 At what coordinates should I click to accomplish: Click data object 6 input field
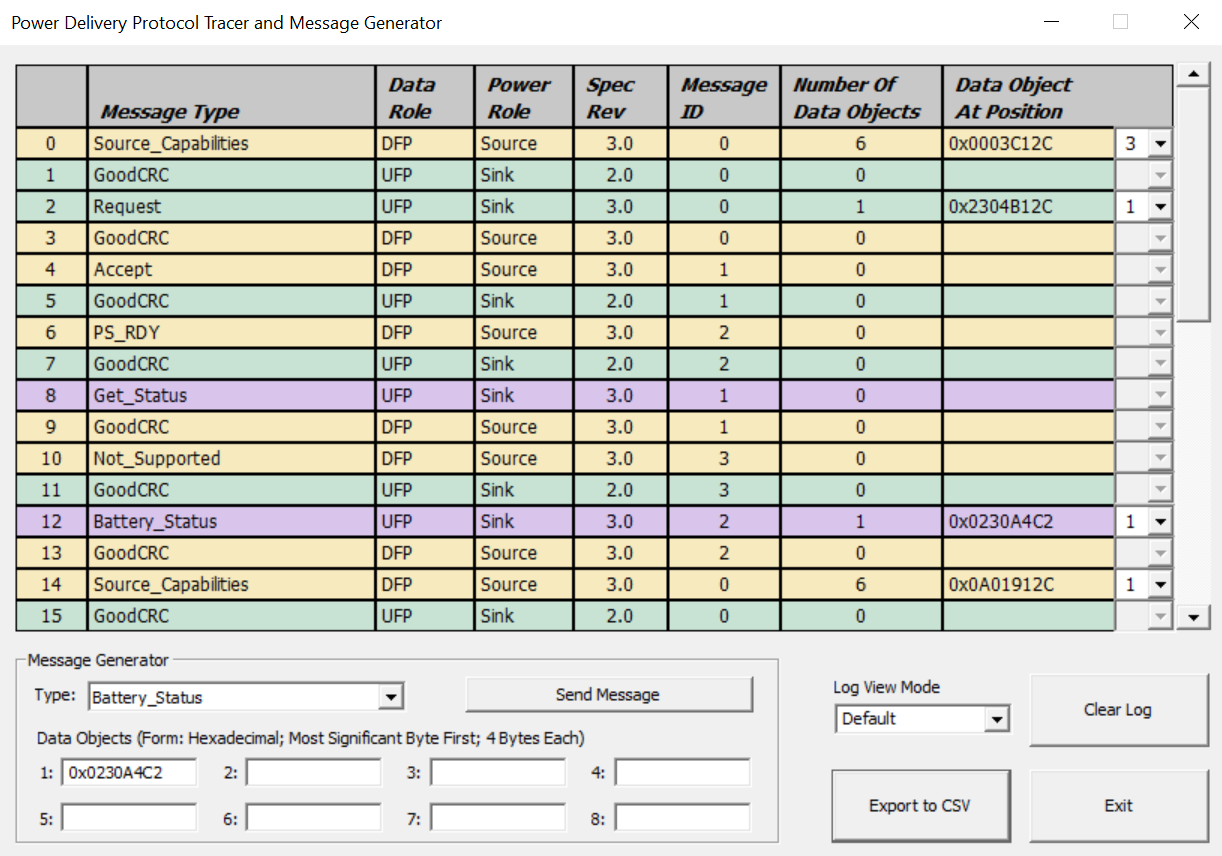tap(314, 818)
